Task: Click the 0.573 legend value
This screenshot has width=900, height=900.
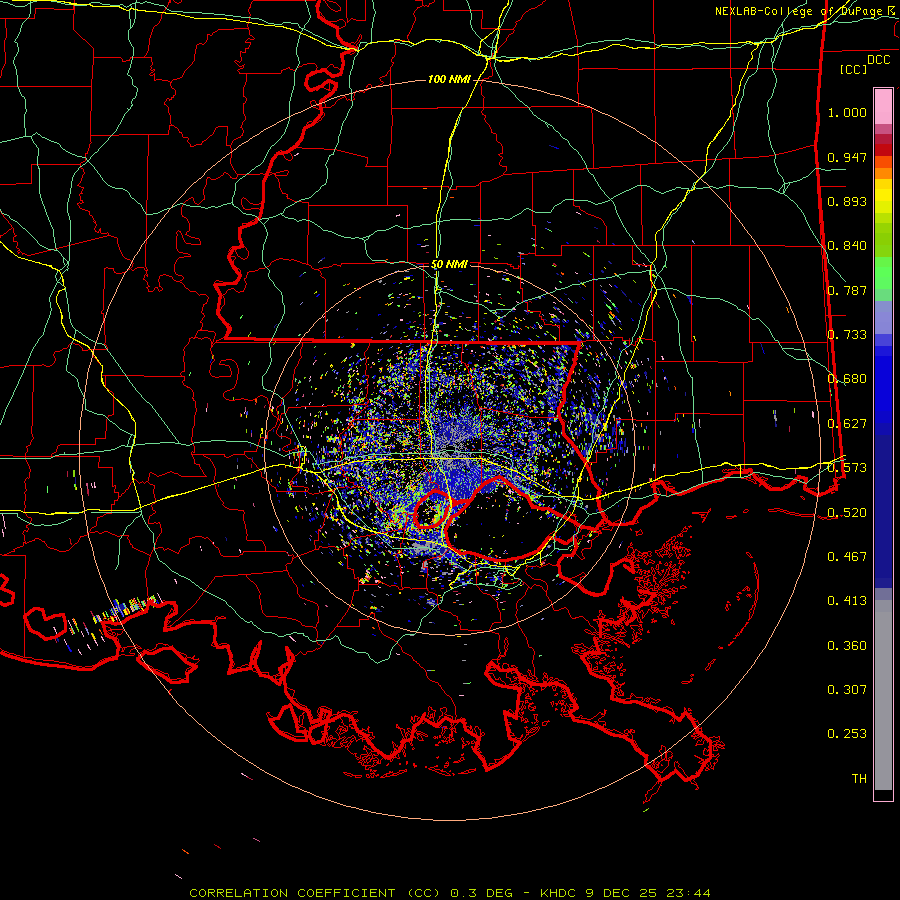Action: pyautogui.click(x=847, y=468)
